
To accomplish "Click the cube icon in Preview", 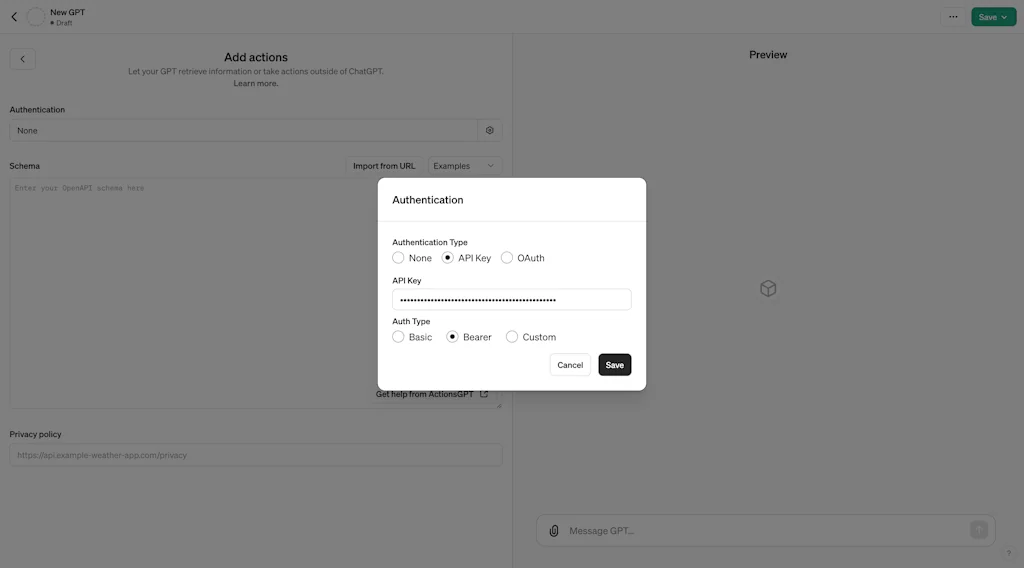I will click(x=768, y=289).
